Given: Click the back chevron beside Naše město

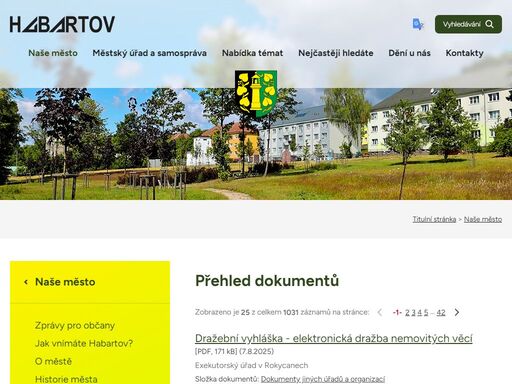Looking at the screenshot, I should (x=26, y=282).
